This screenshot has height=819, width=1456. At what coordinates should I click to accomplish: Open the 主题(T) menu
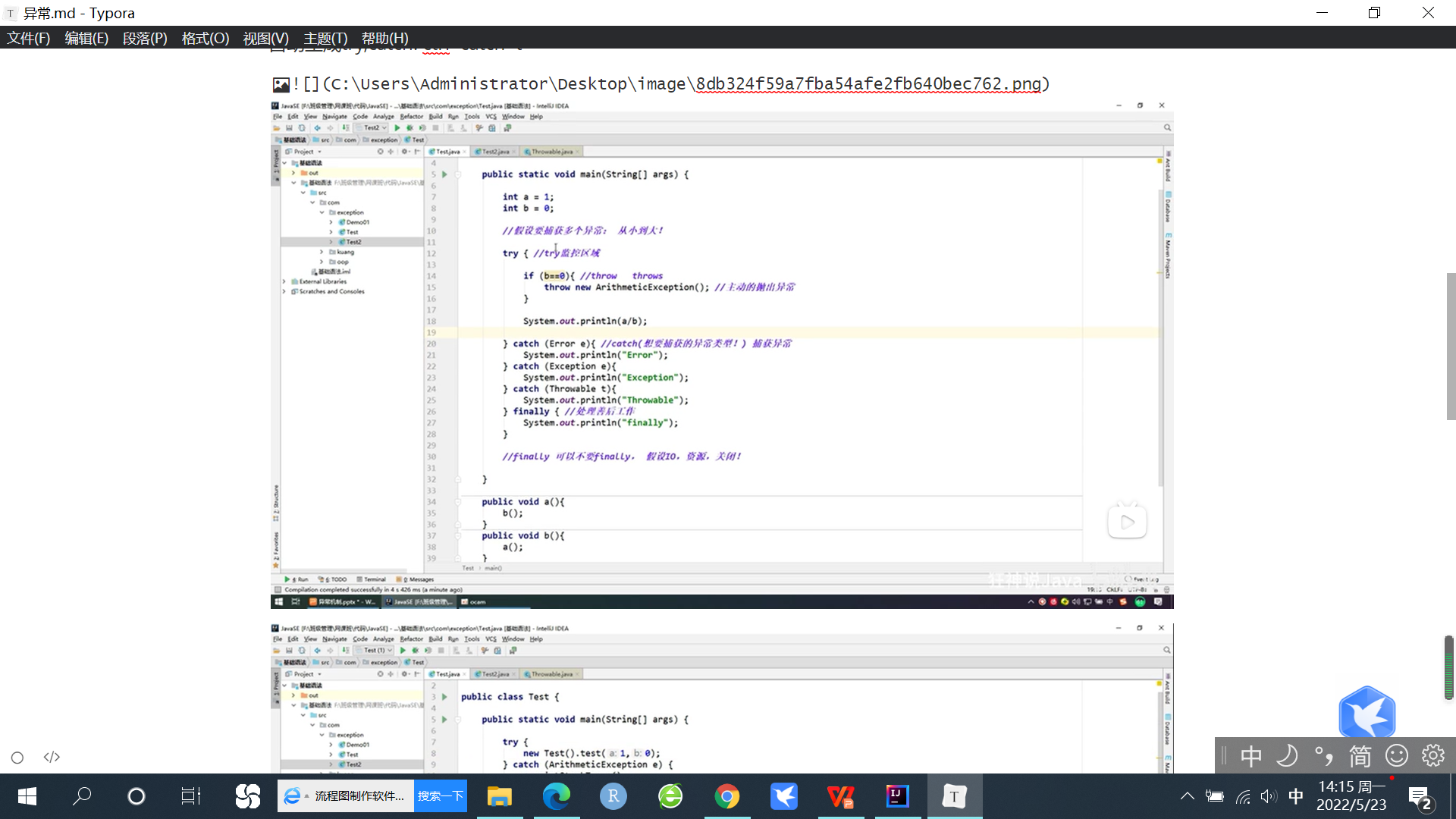pos(325,38)
